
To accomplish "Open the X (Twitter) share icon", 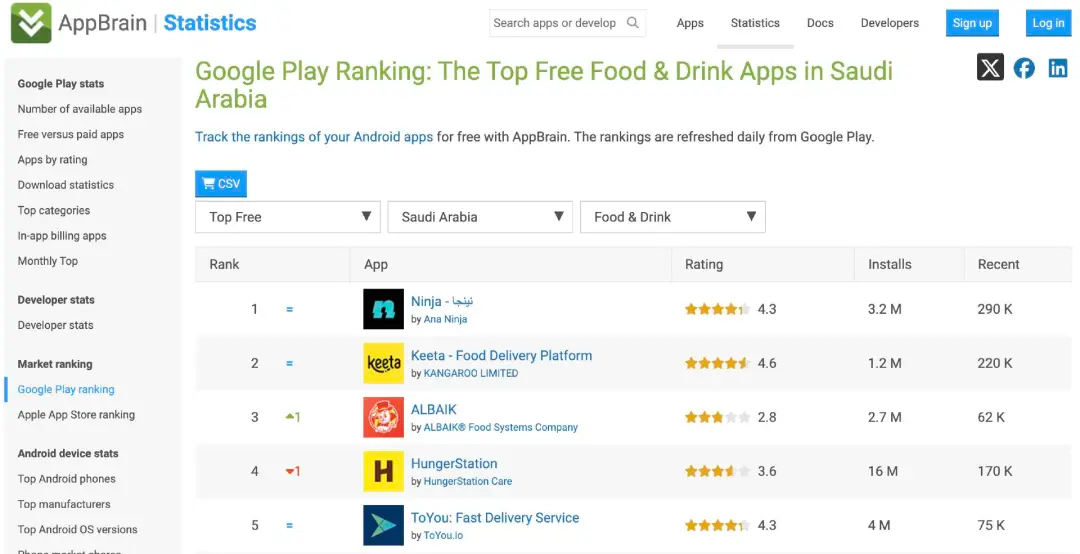I will point(990,68).
